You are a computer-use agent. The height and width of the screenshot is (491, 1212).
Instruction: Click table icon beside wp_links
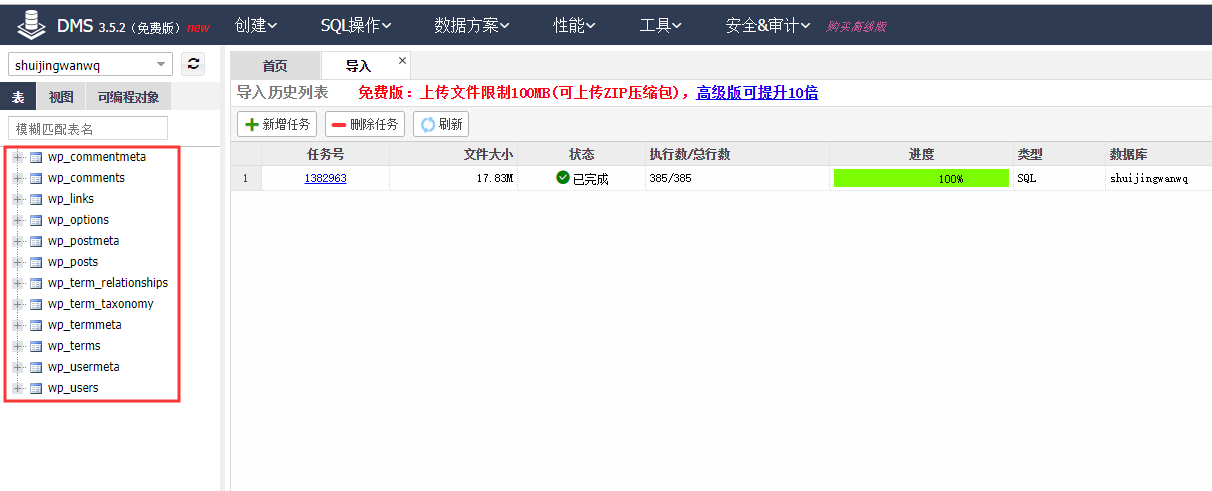(36, 199)
